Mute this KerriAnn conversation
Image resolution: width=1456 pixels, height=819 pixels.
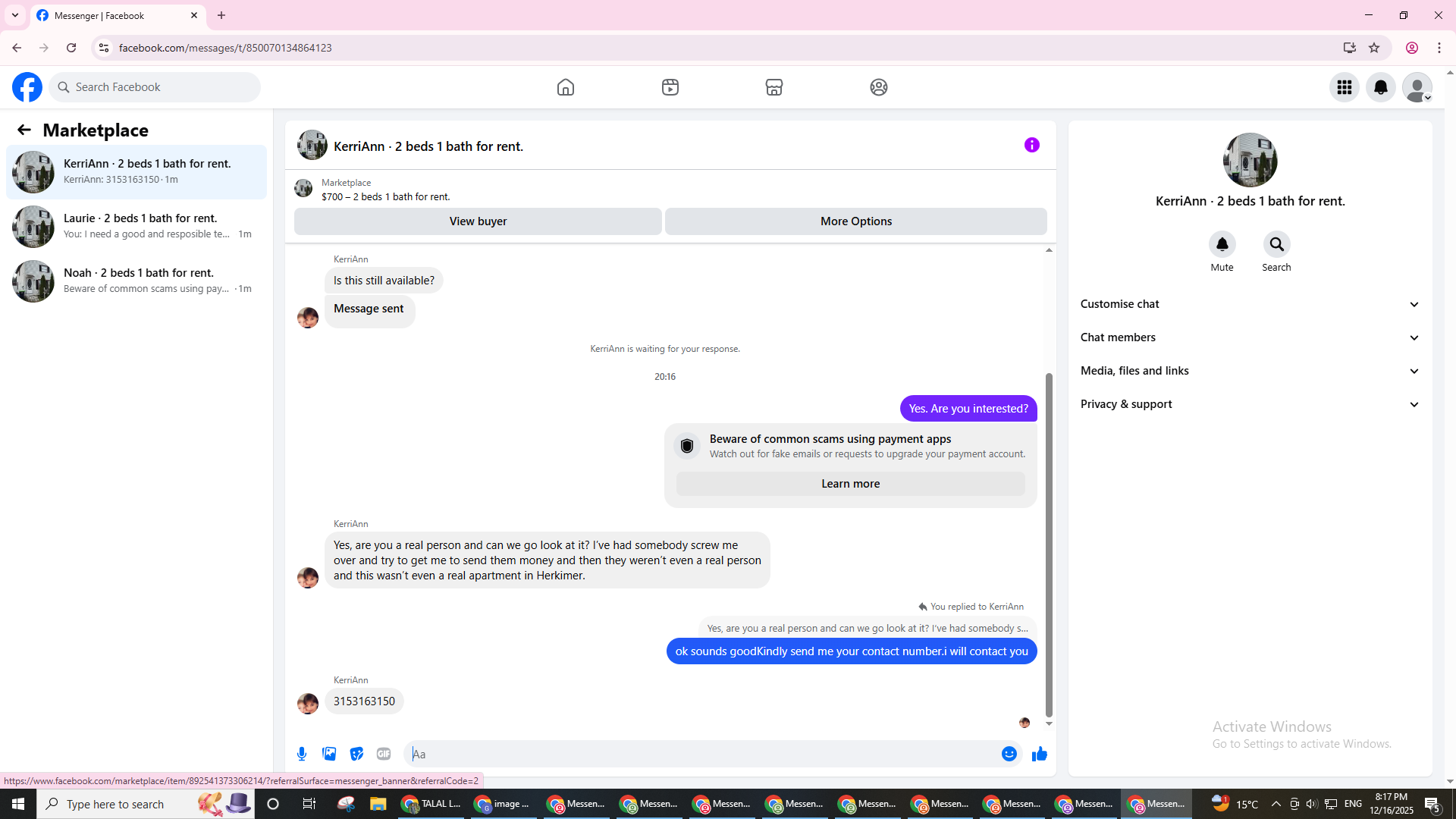click(1222, 244)
